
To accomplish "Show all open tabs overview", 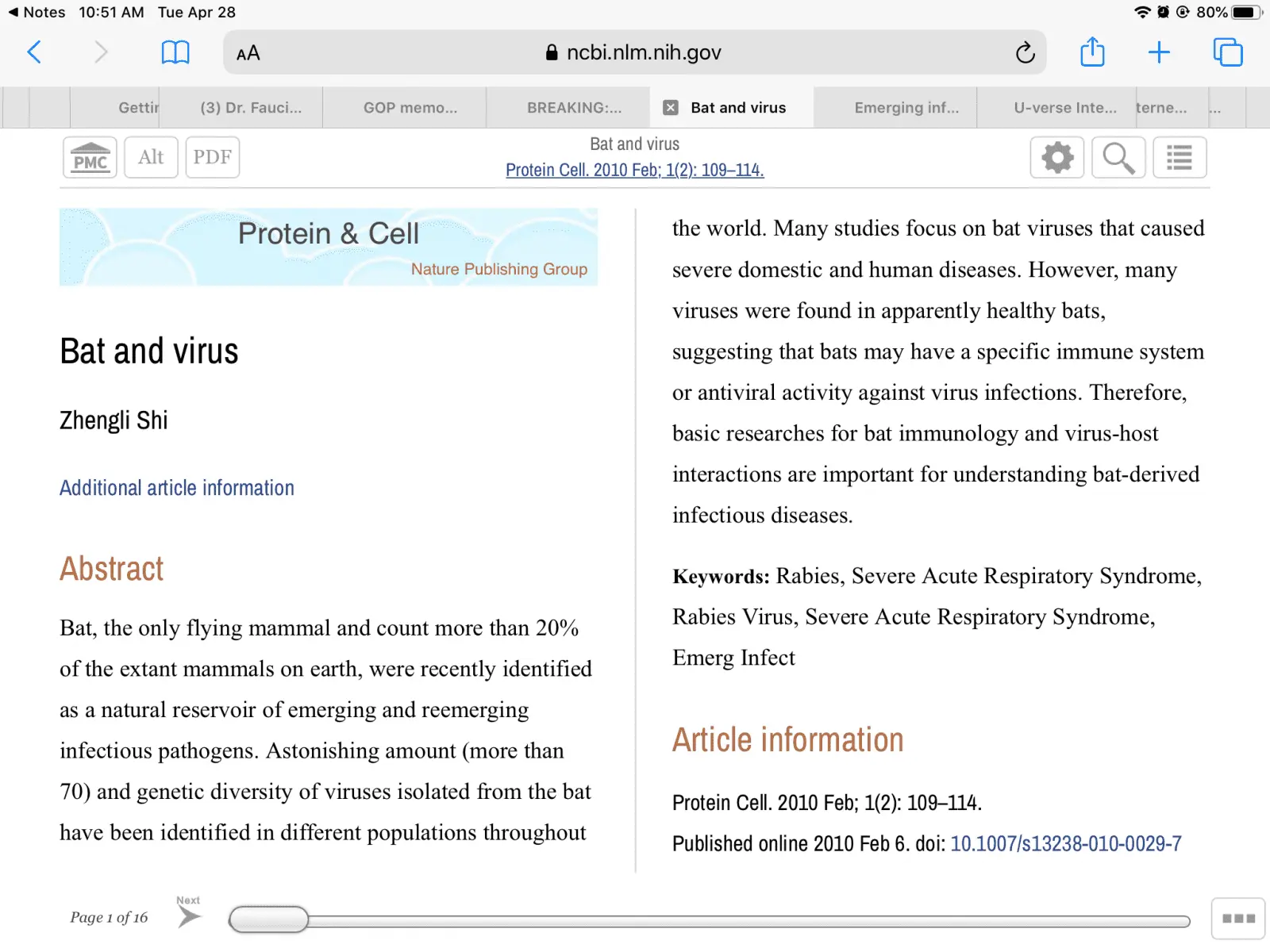I will click(1227, 52).
